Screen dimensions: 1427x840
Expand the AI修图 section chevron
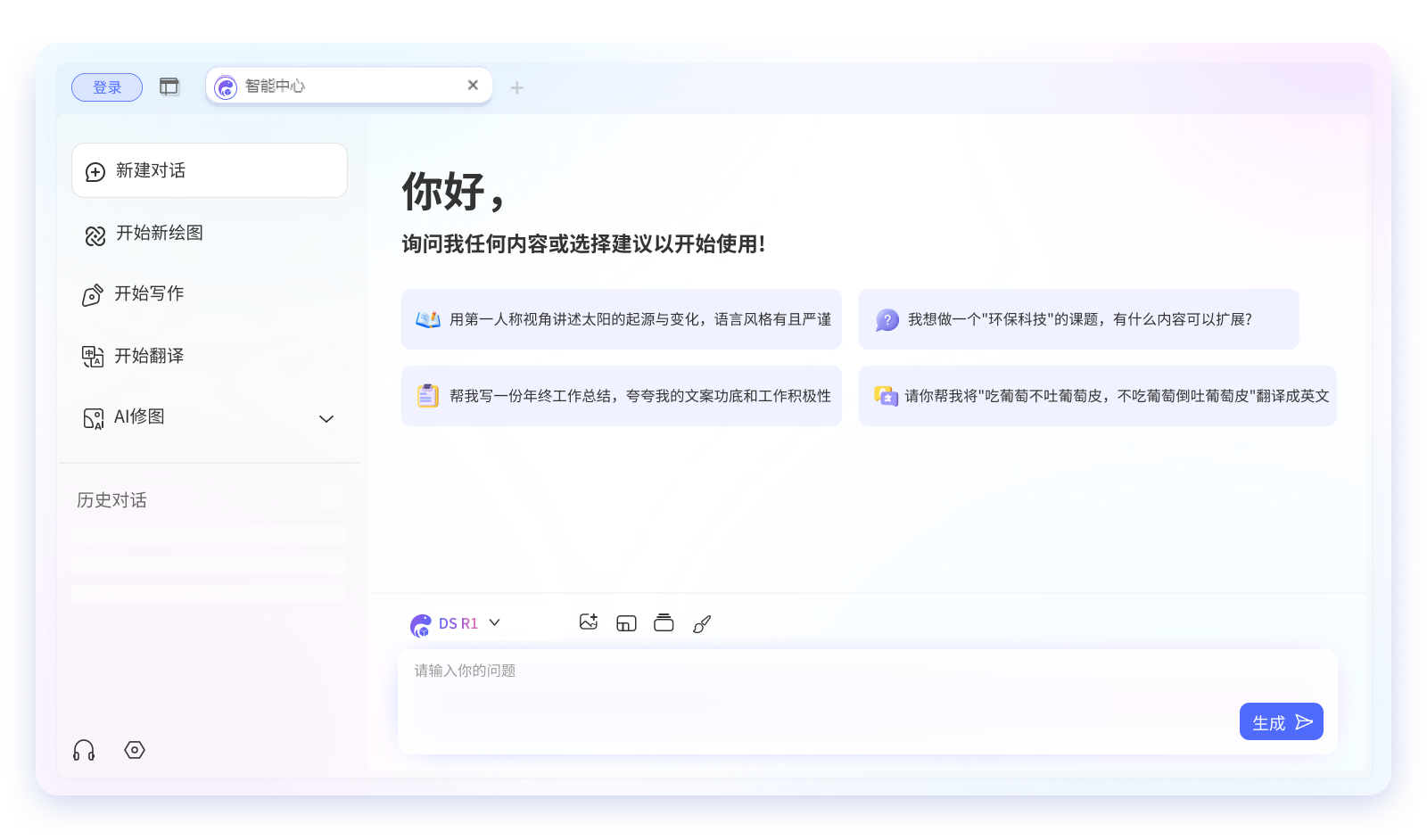pos(326,418)
